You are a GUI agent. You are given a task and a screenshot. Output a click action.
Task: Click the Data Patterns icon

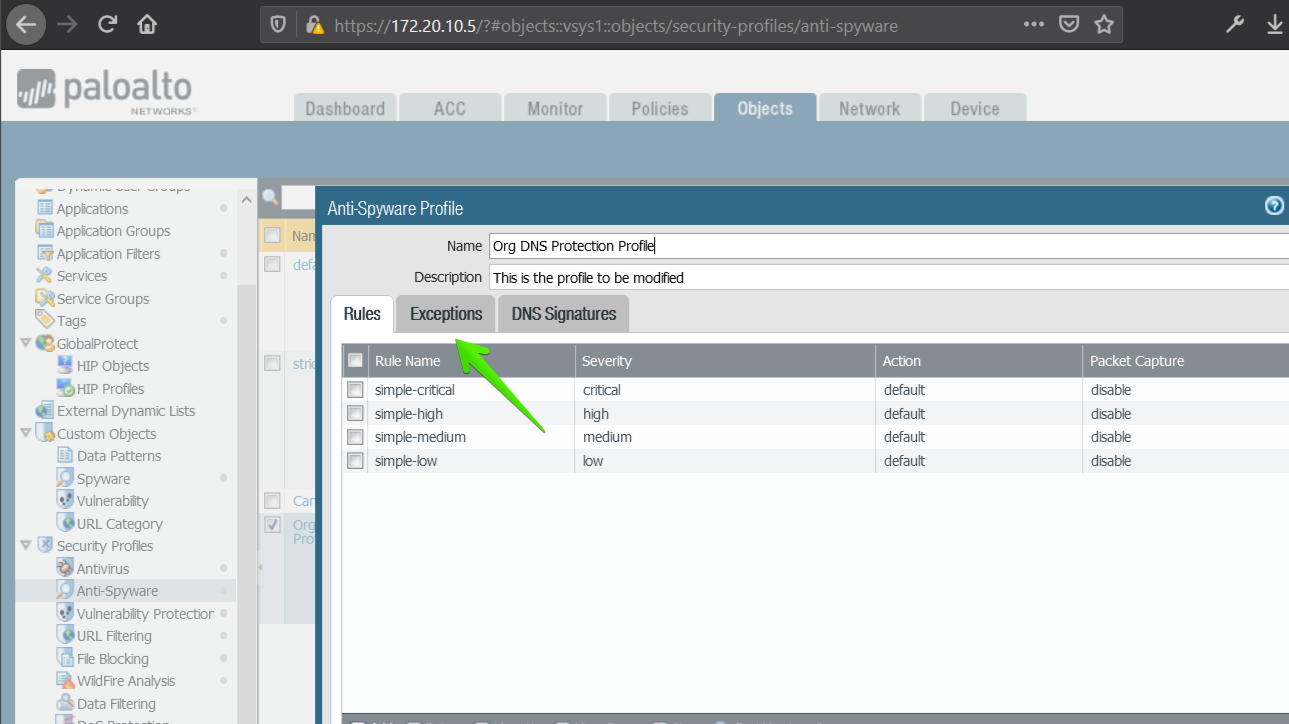(x=65, y=455)
